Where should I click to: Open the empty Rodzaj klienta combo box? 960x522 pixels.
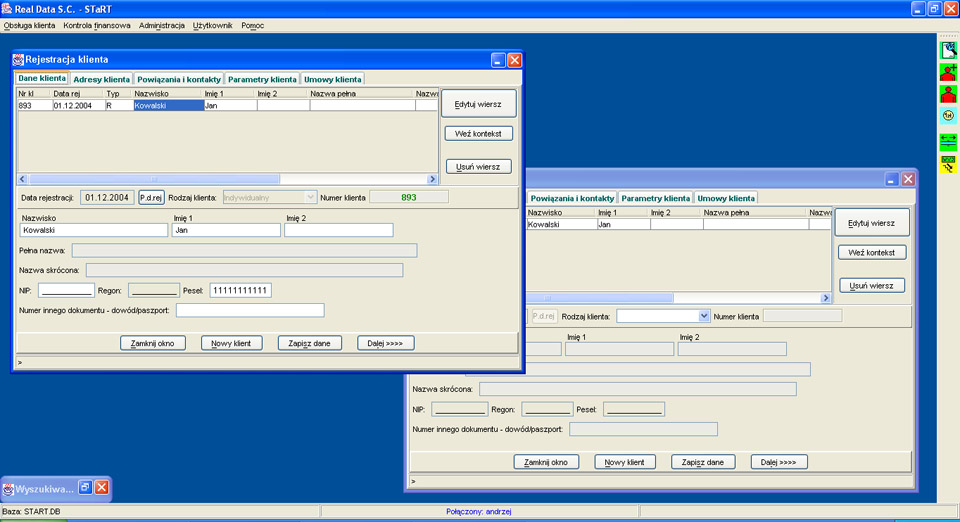pyautogui.click(x=704, y=316)
